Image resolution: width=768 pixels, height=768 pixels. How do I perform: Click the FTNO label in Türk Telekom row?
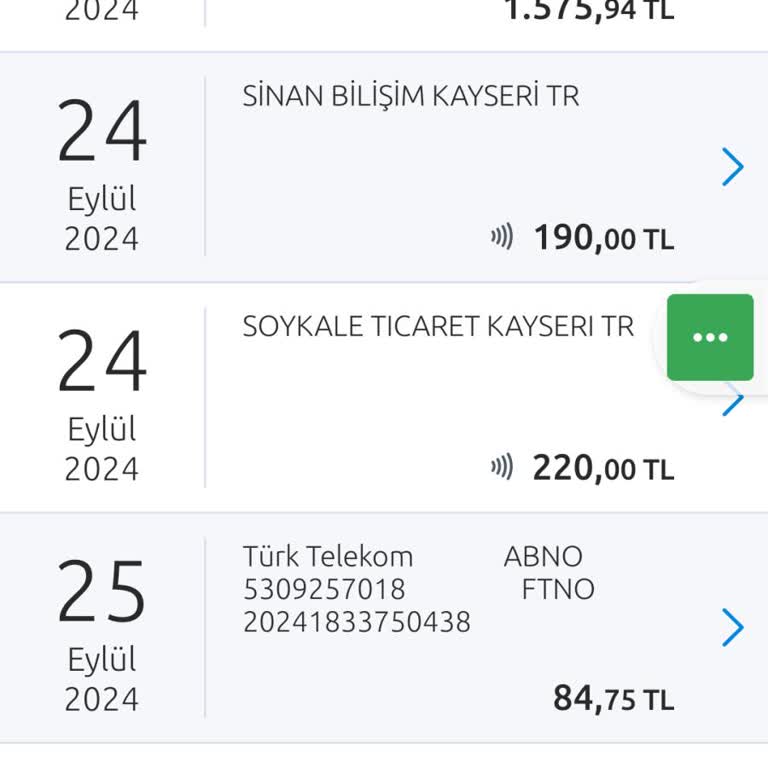point(558,589)
